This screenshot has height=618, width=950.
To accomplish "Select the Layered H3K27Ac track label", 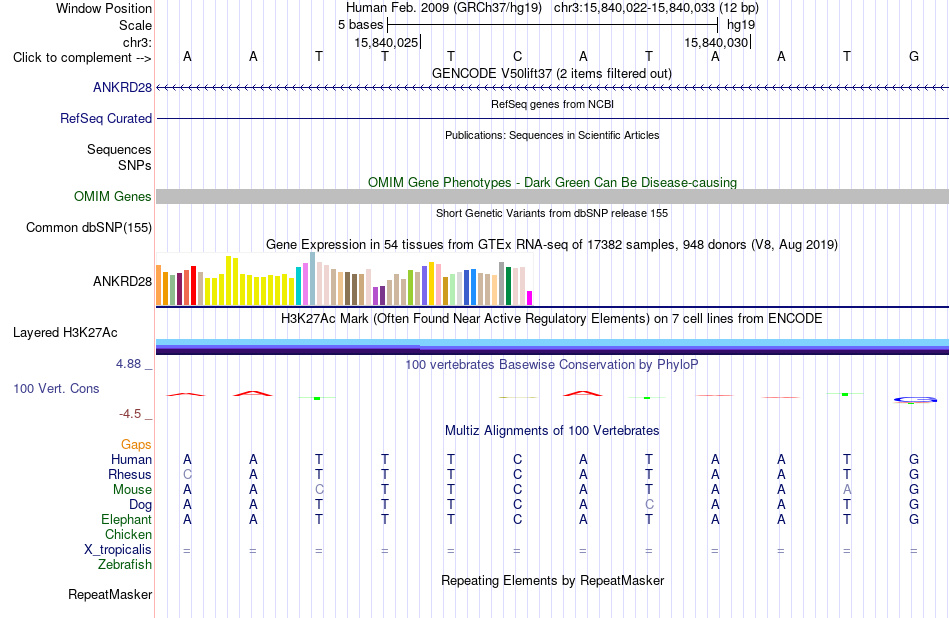I will coord(65,333).
